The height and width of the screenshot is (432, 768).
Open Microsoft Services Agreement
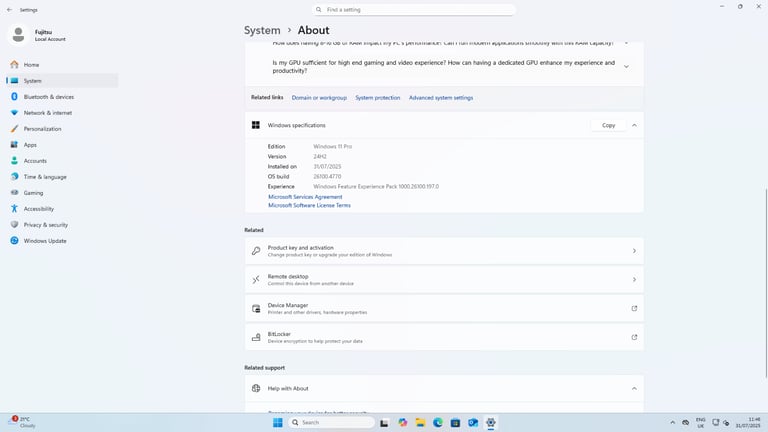click(305, 197)
